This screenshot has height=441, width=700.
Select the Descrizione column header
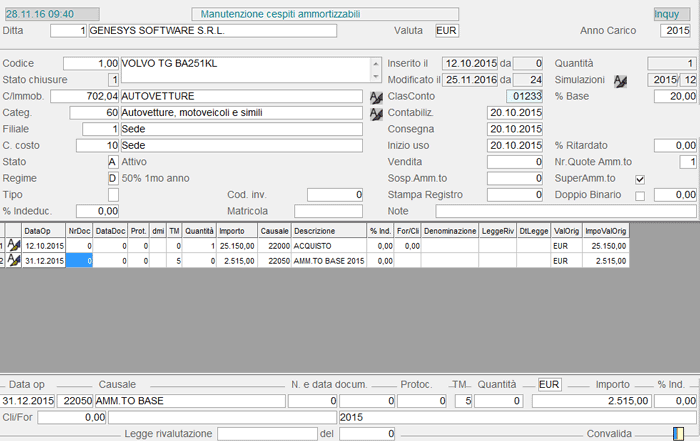coord(329,231)
